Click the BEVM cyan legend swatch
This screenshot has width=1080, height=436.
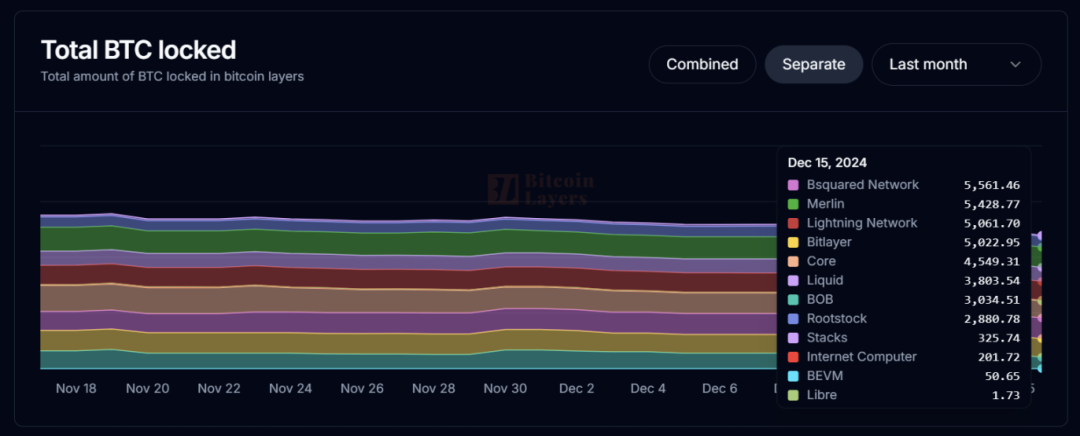coord(793,376)
